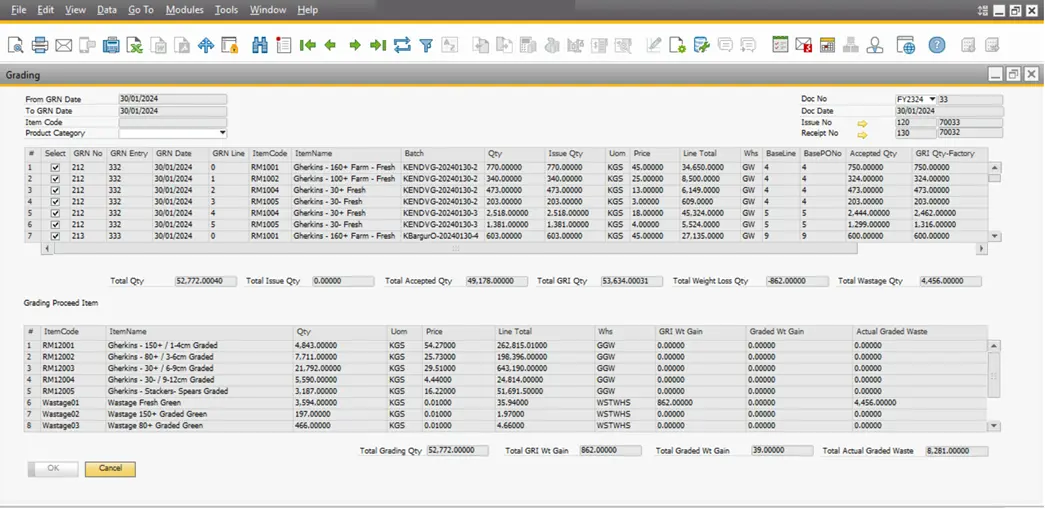Click the Print Preview toolbar icon

[x=16, y=45]
